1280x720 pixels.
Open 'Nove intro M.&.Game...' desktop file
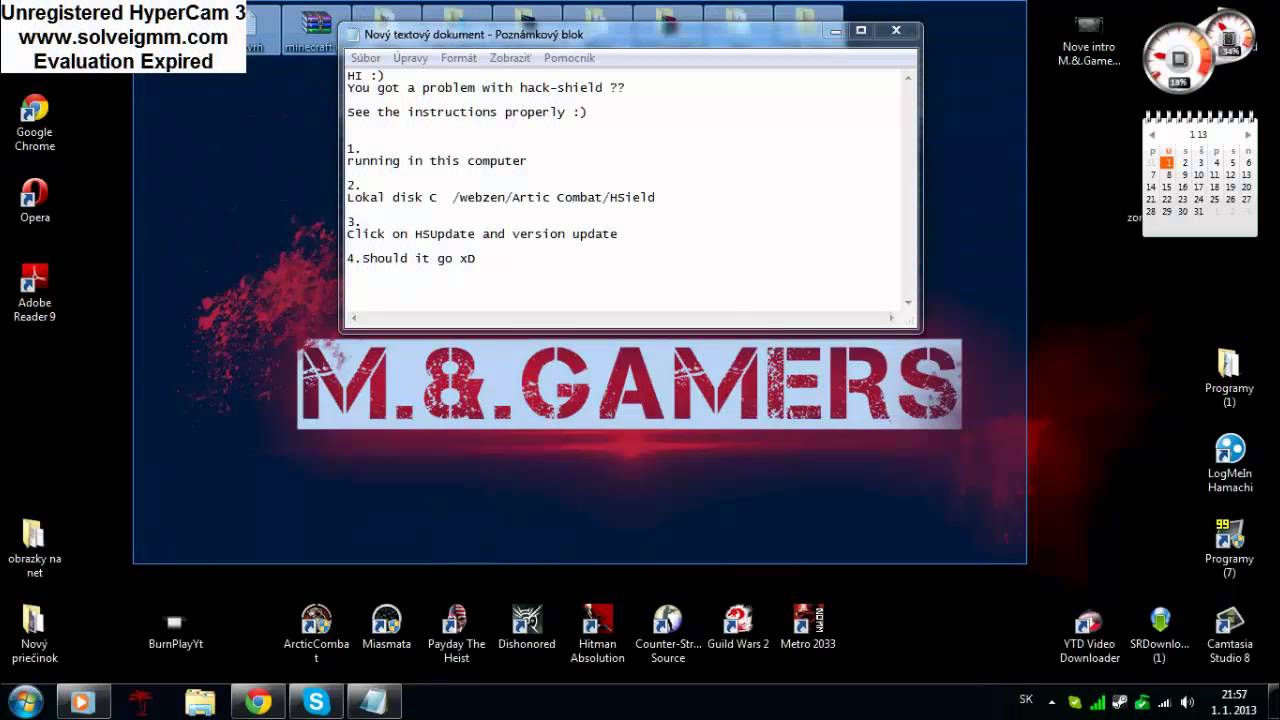[1089, 40]
